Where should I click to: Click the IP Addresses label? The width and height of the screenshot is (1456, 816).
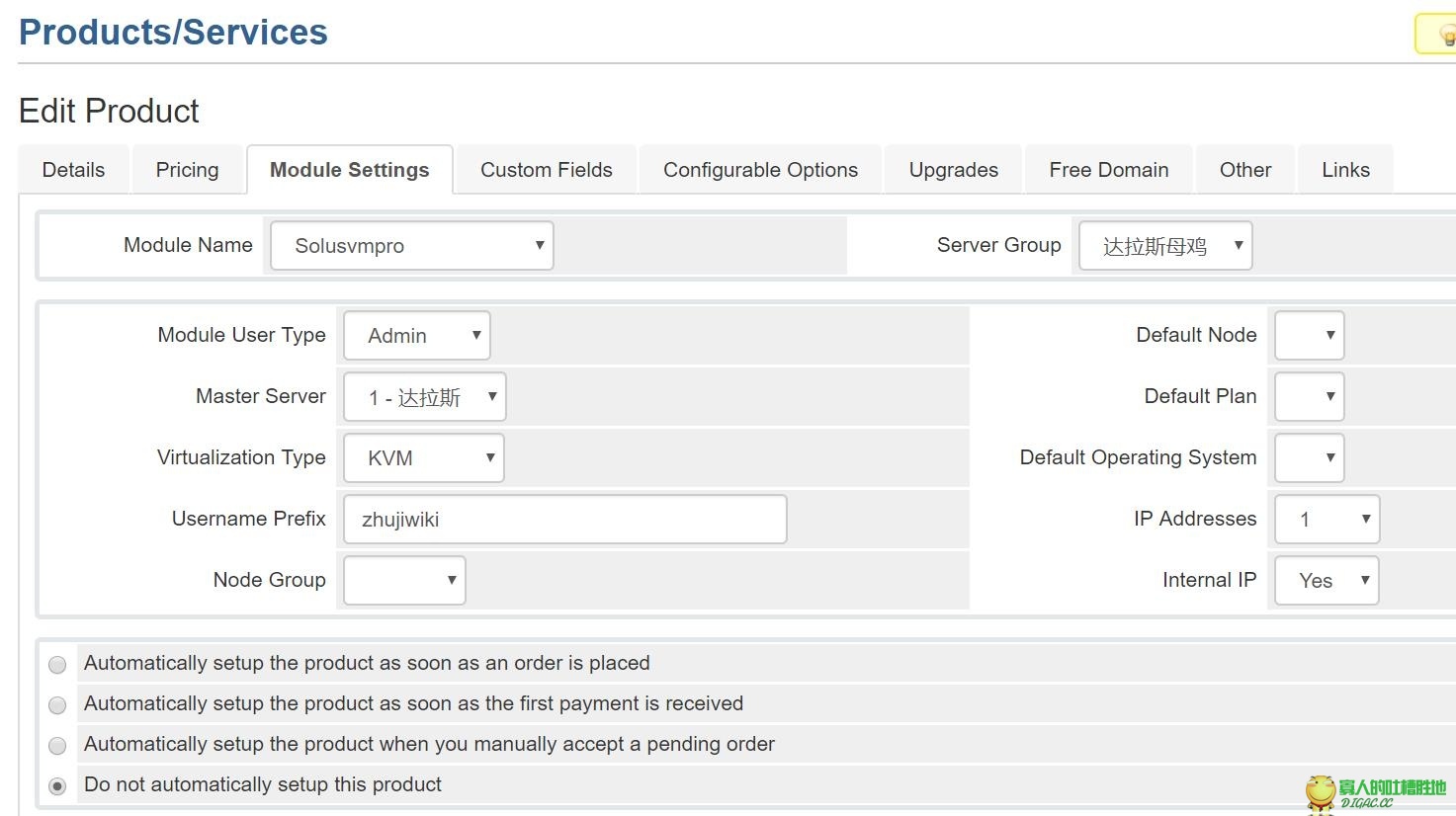point(1195,519)
